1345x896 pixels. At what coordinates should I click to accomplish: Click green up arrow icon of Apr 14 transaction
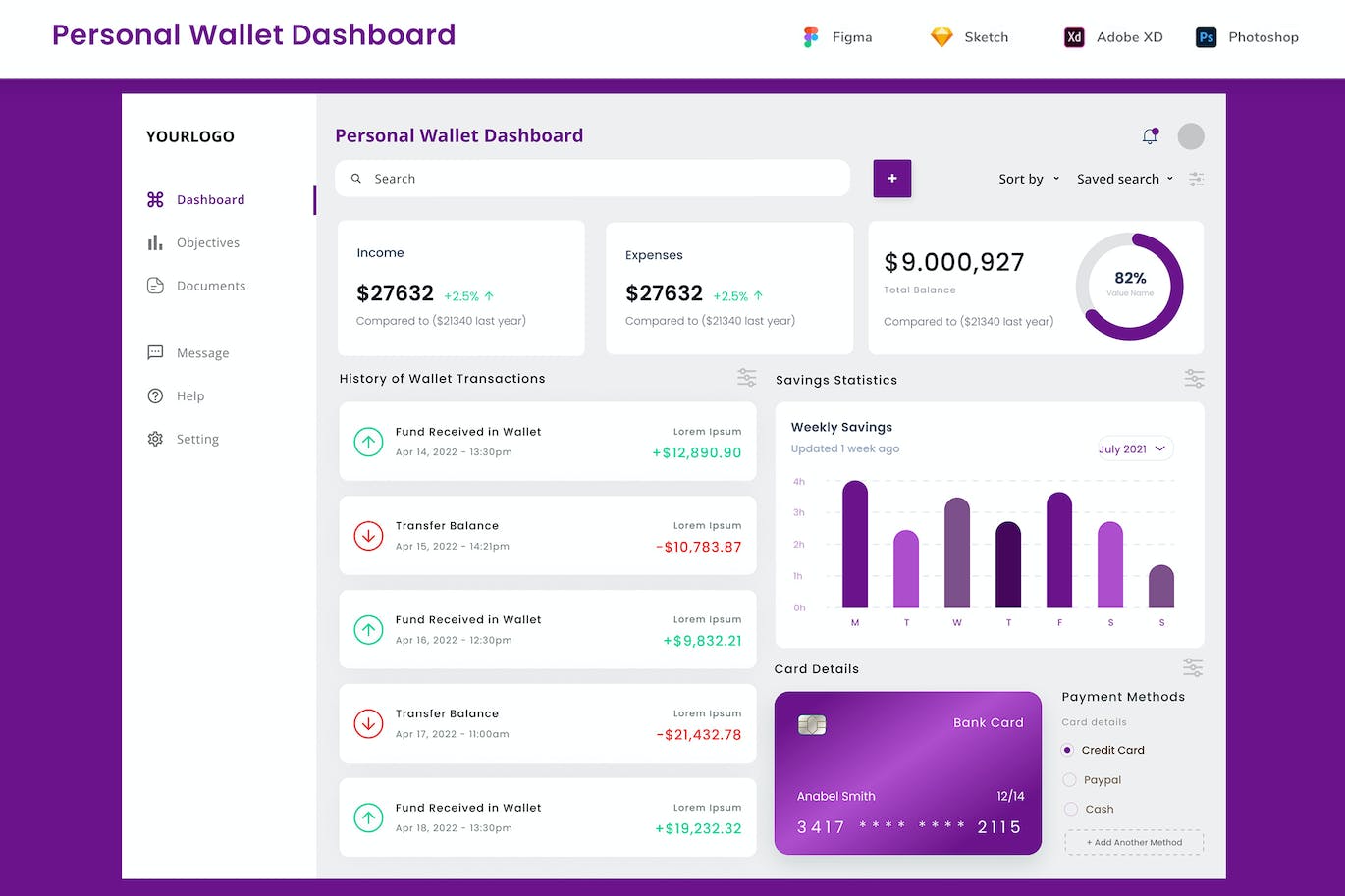coord(368,442)
